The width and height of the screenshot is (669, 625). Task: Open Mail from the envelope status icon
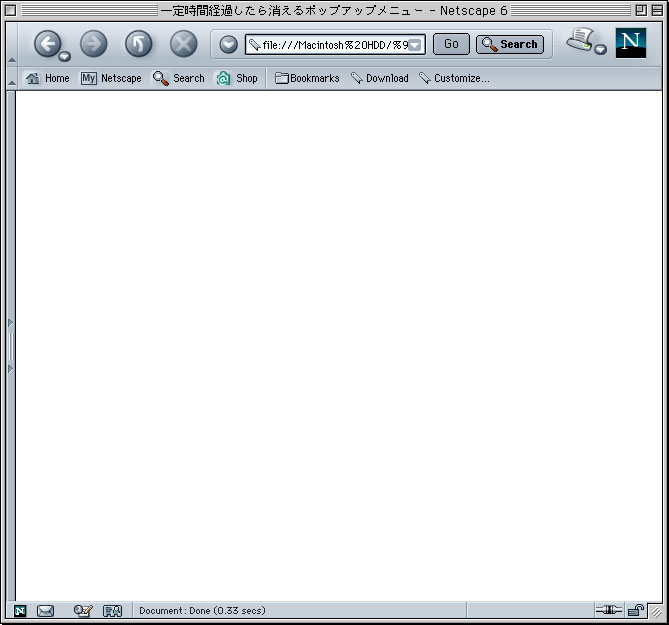pyautogui.click(x=45, y=611)
